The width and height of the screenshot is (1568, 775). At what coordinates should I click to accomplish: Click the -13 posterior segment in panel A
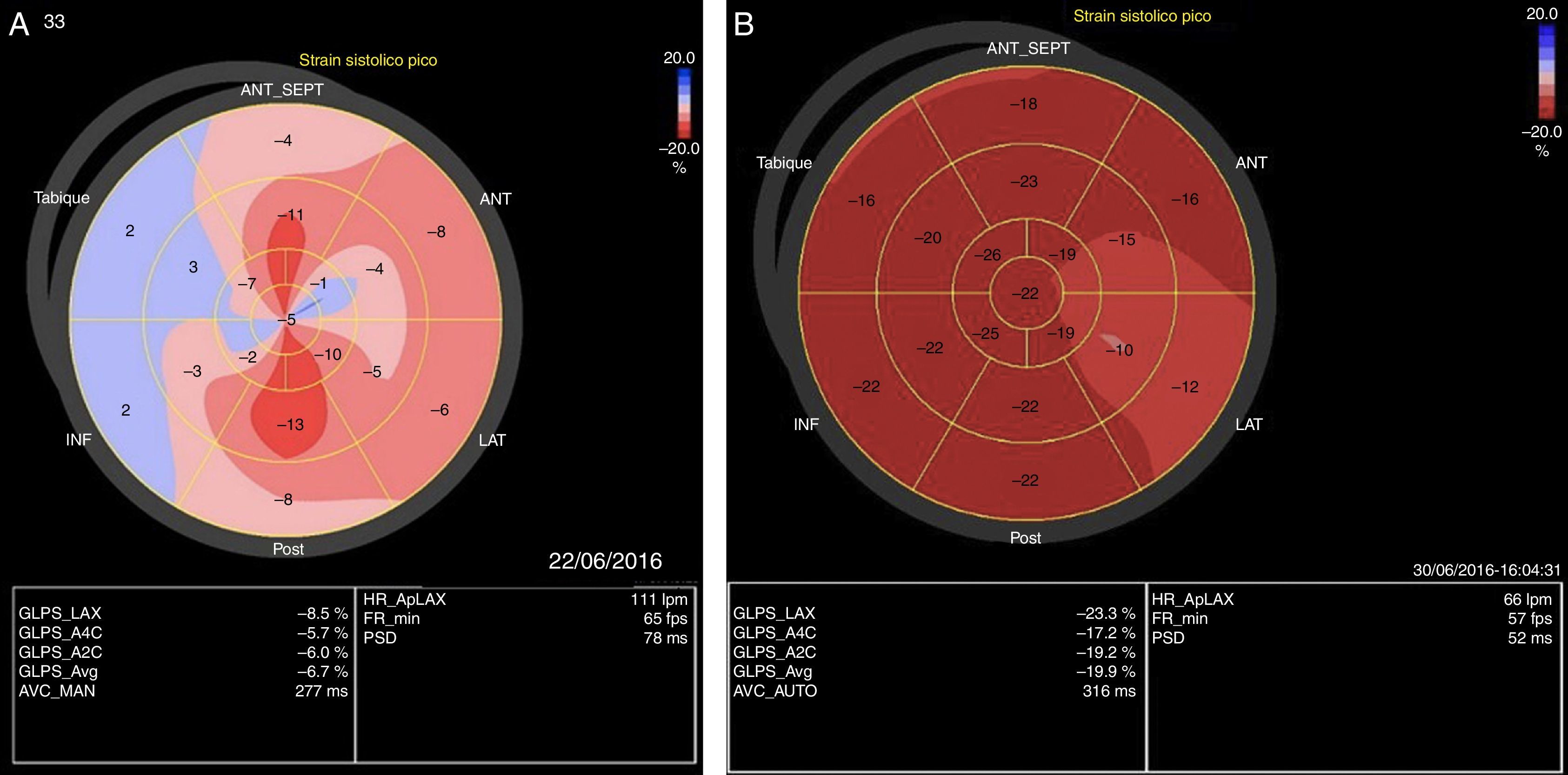(x=290, y=424)
